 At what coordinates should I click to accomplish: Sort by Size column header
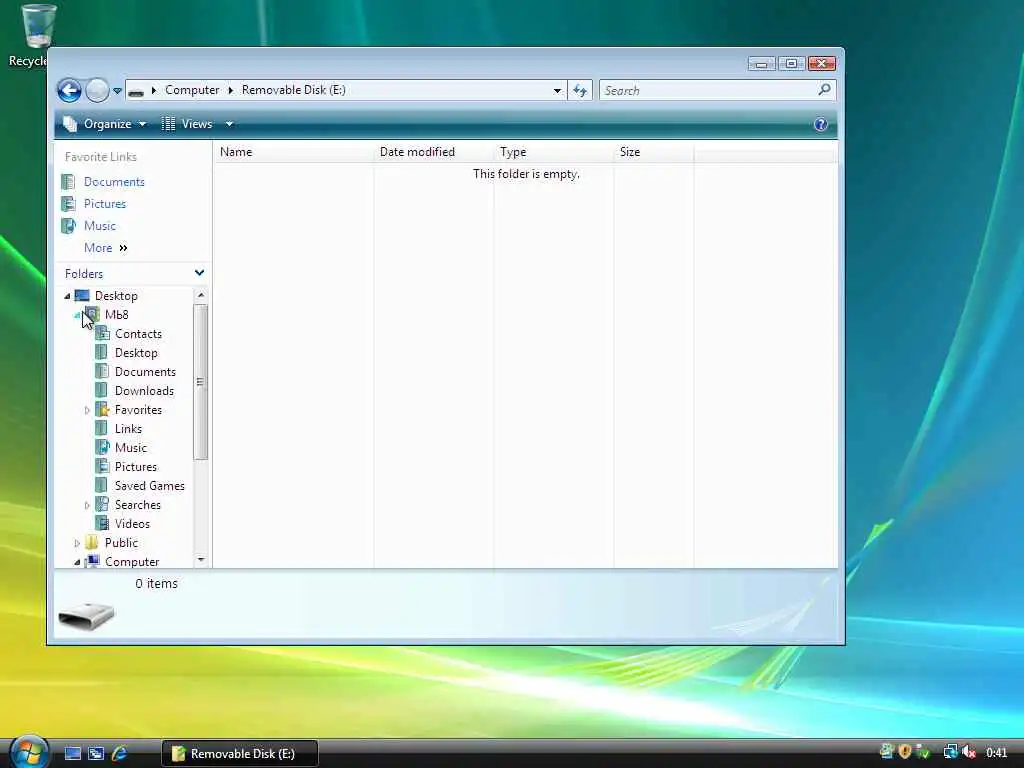pos(653,152)
